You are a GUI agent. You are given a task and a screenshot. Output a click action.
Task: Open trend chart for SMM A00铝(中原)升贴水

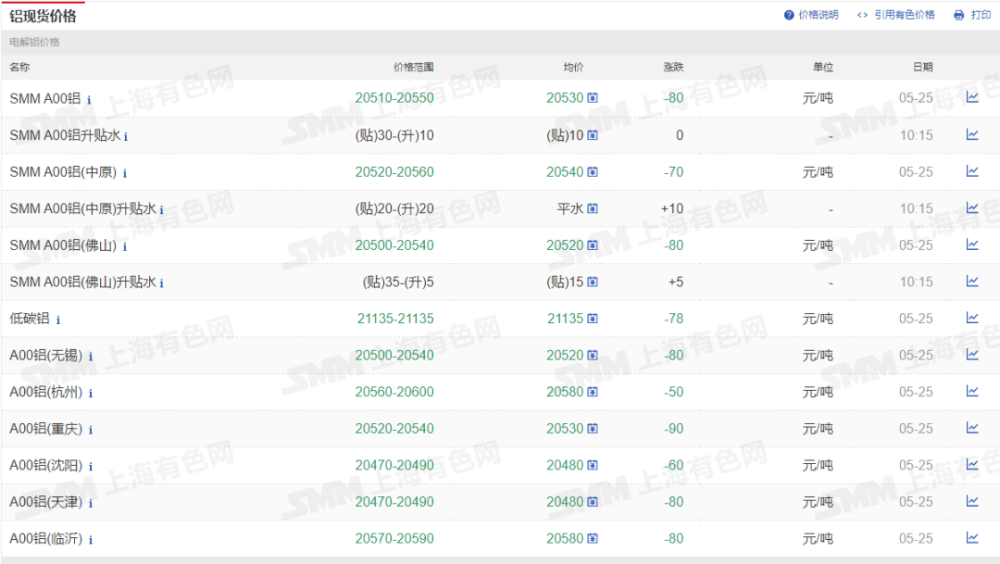click(x=972, y=207)
